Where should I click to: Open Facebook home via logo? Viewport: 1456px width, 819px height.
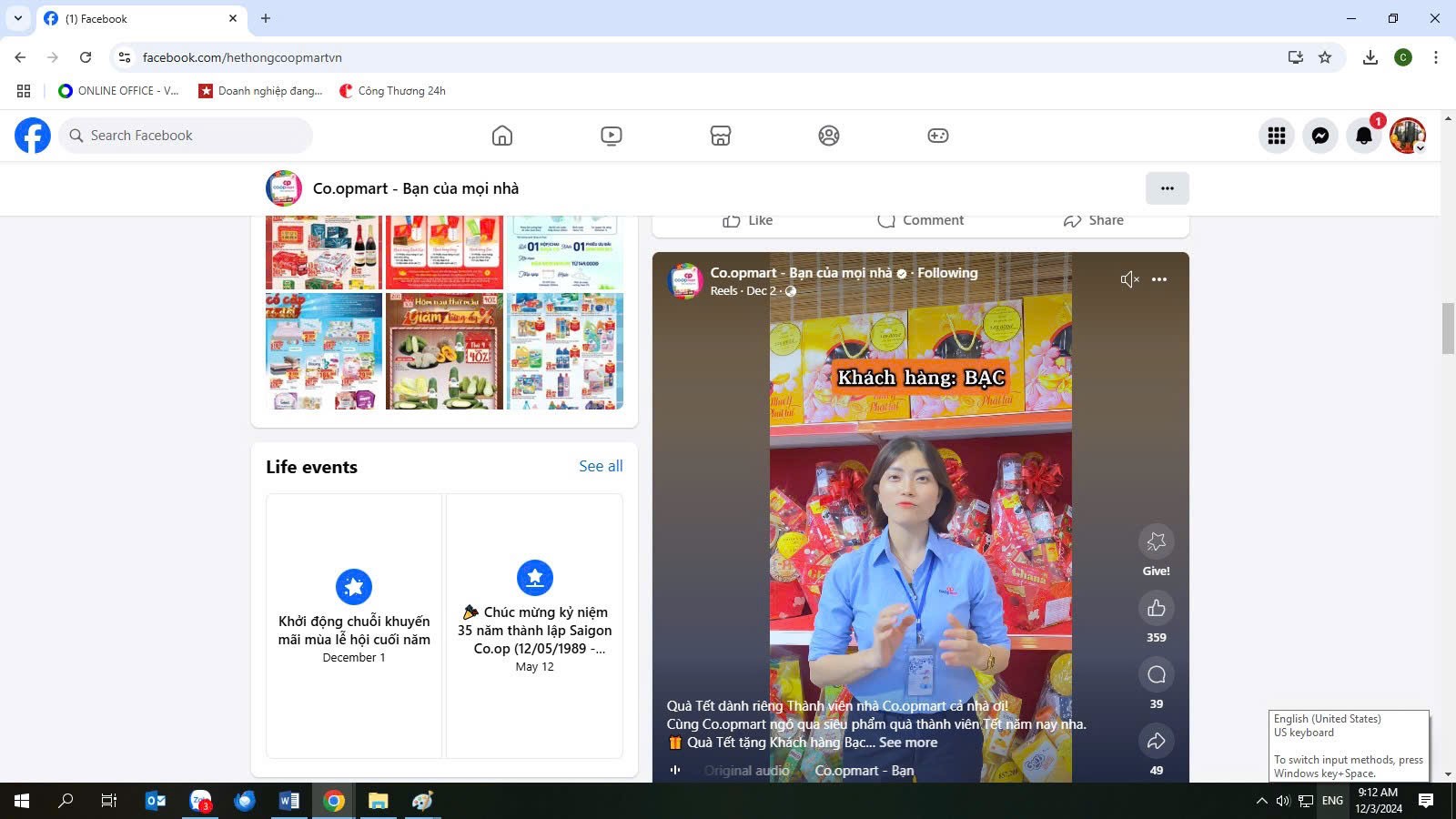[33, 136]
